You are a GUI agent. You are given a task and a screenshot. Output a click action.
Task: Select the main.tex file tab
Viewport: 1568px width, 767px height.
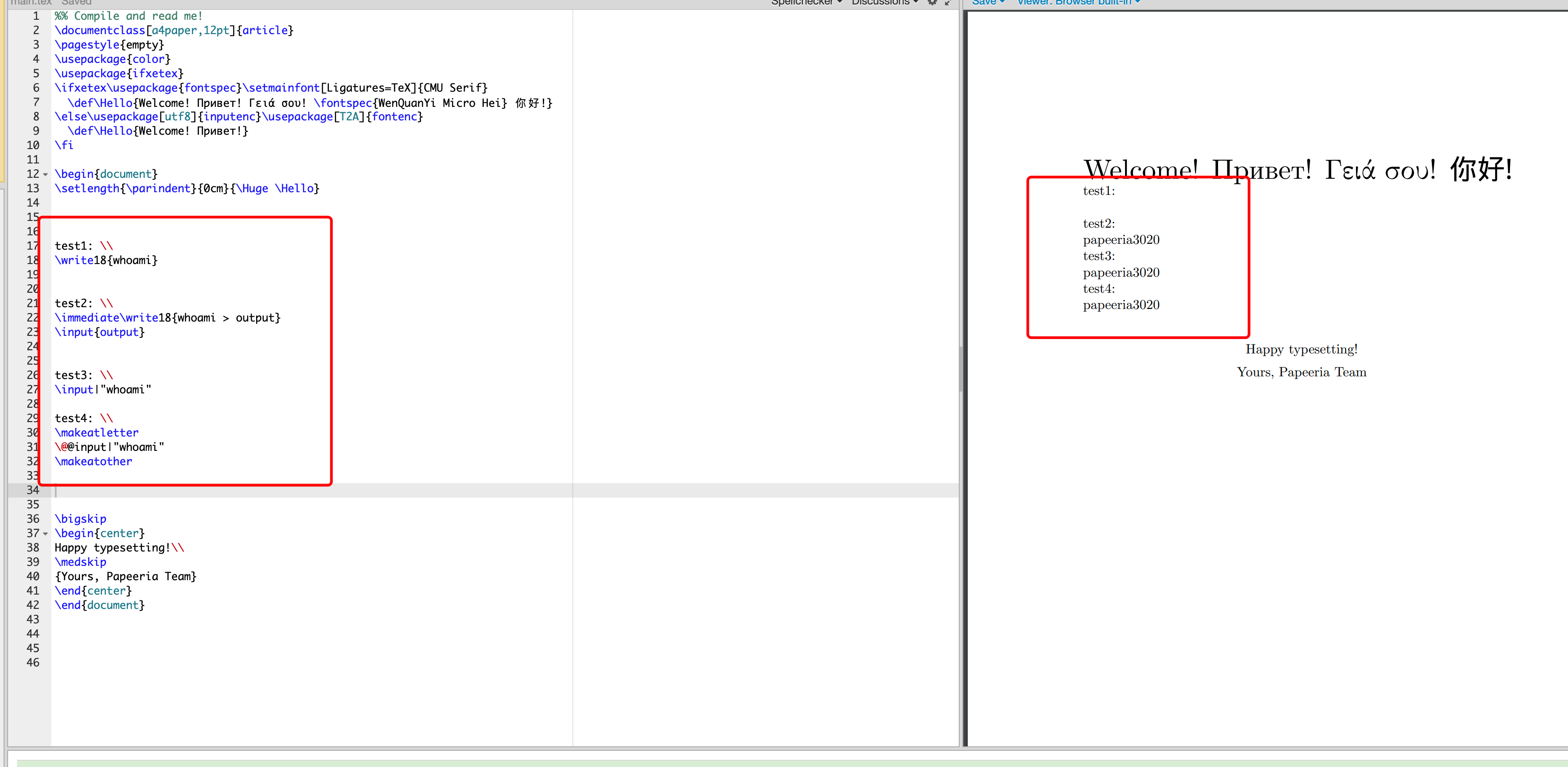pos(31,2)
